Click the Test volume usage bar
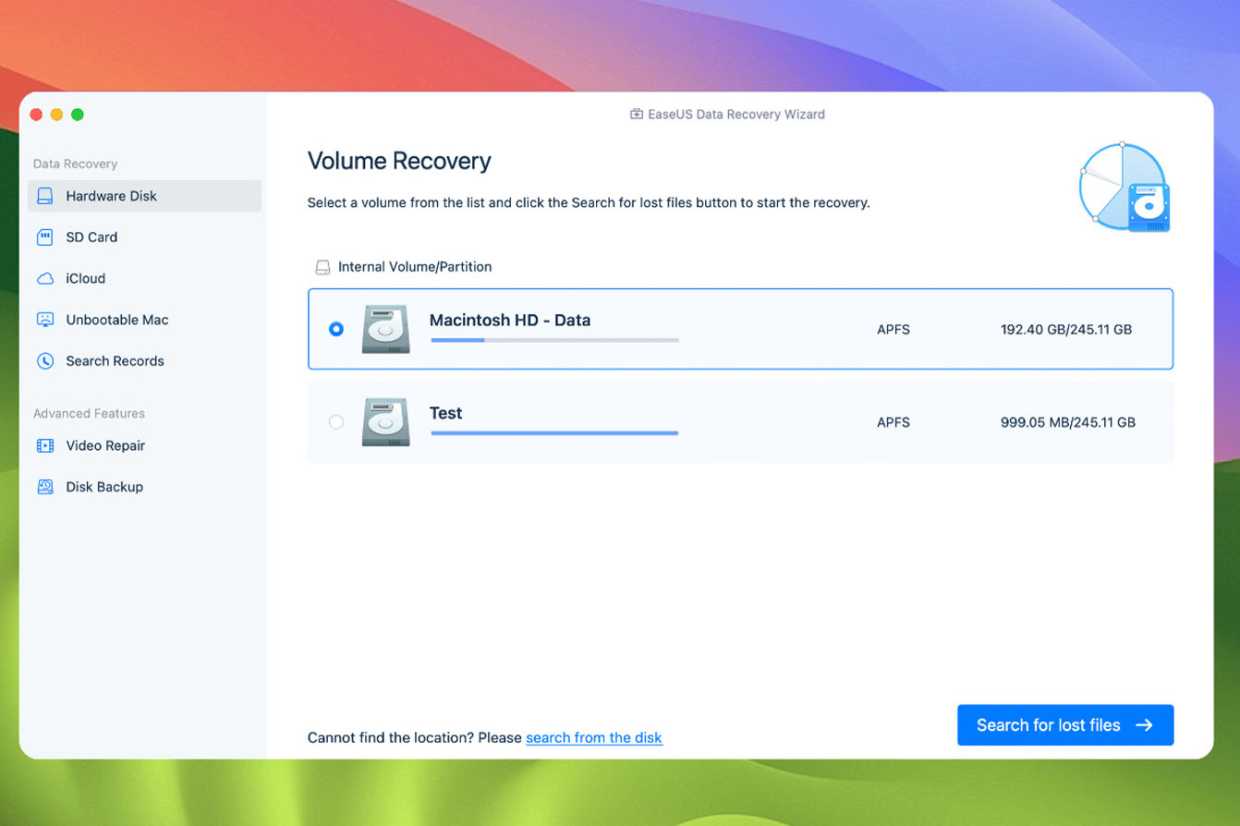 [x=554, y=433]
